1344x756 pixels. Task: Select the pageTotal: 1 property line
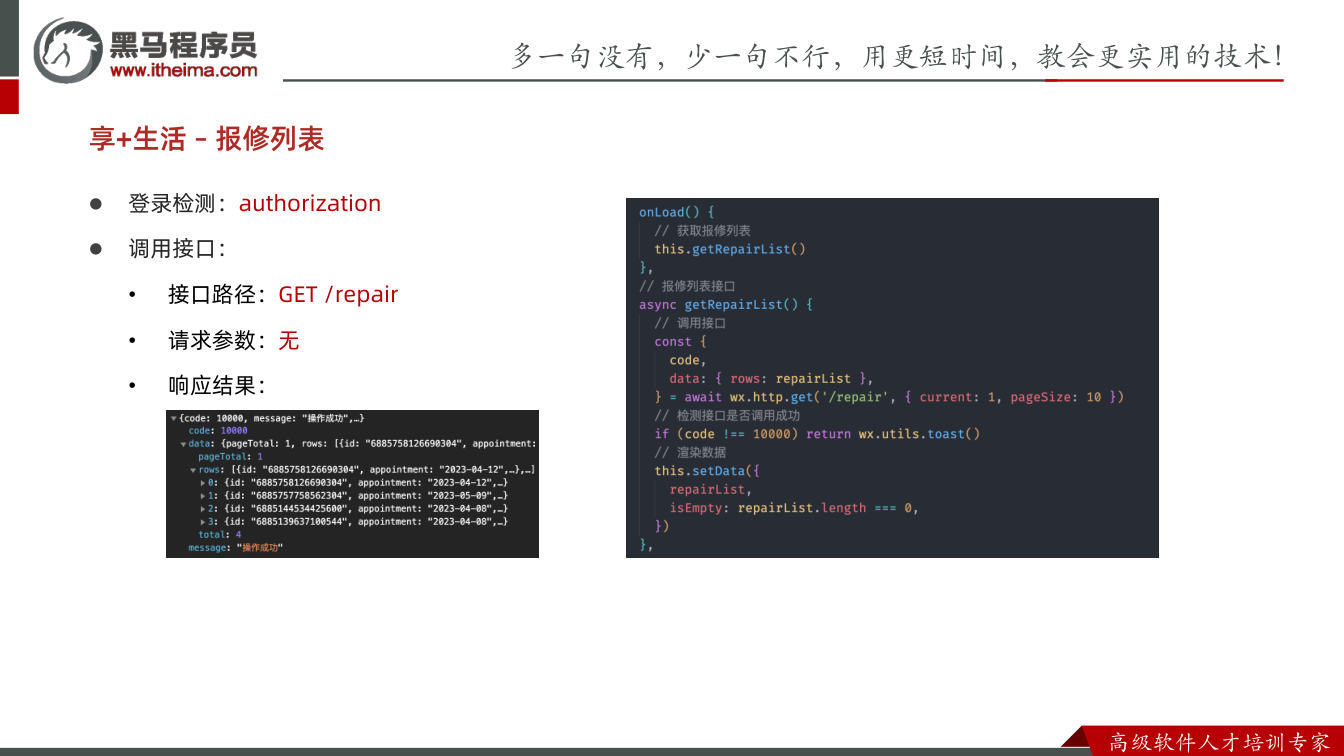[x=230, y=457]
